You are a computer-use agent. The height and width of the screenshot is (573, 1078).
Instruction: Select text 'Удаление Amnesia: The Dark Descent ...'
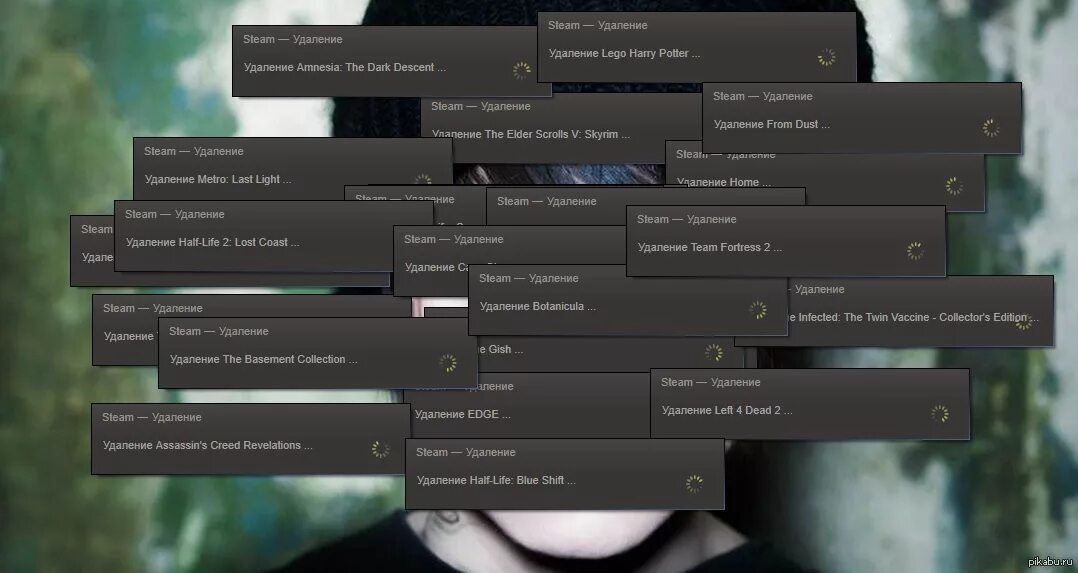tap(344, 67)
